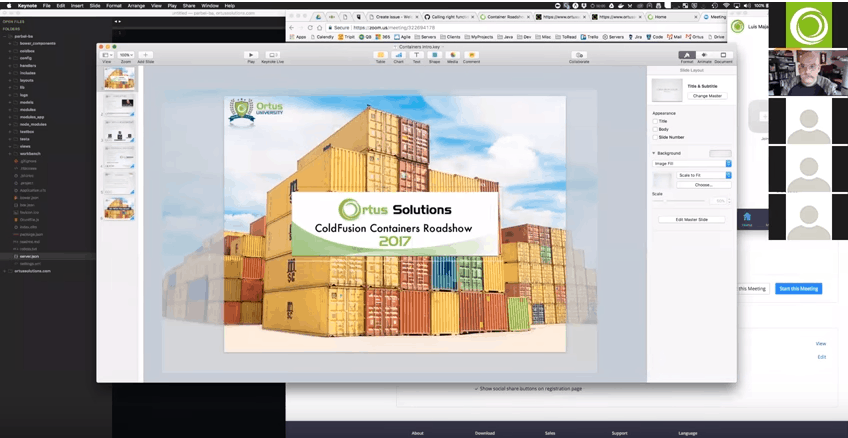Open the Slide menu
The width and height of the screenshot is (848, 438).
(x=95, y=5)
